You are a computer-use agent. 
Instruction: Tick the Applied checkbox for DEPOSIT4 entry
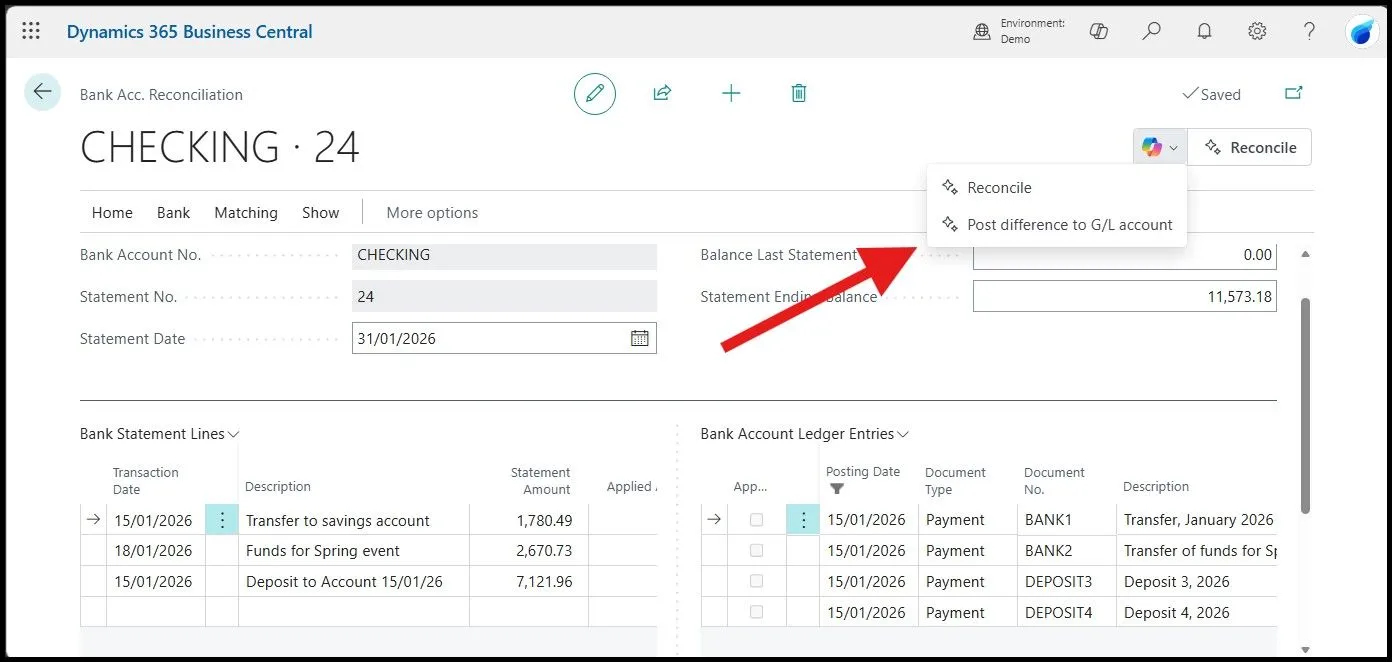[x=756, y=612]
